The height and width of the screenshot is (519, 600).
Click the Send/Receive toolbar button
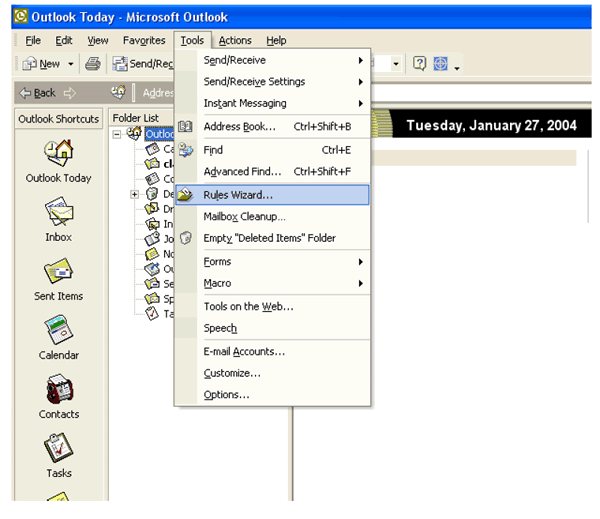143,64
